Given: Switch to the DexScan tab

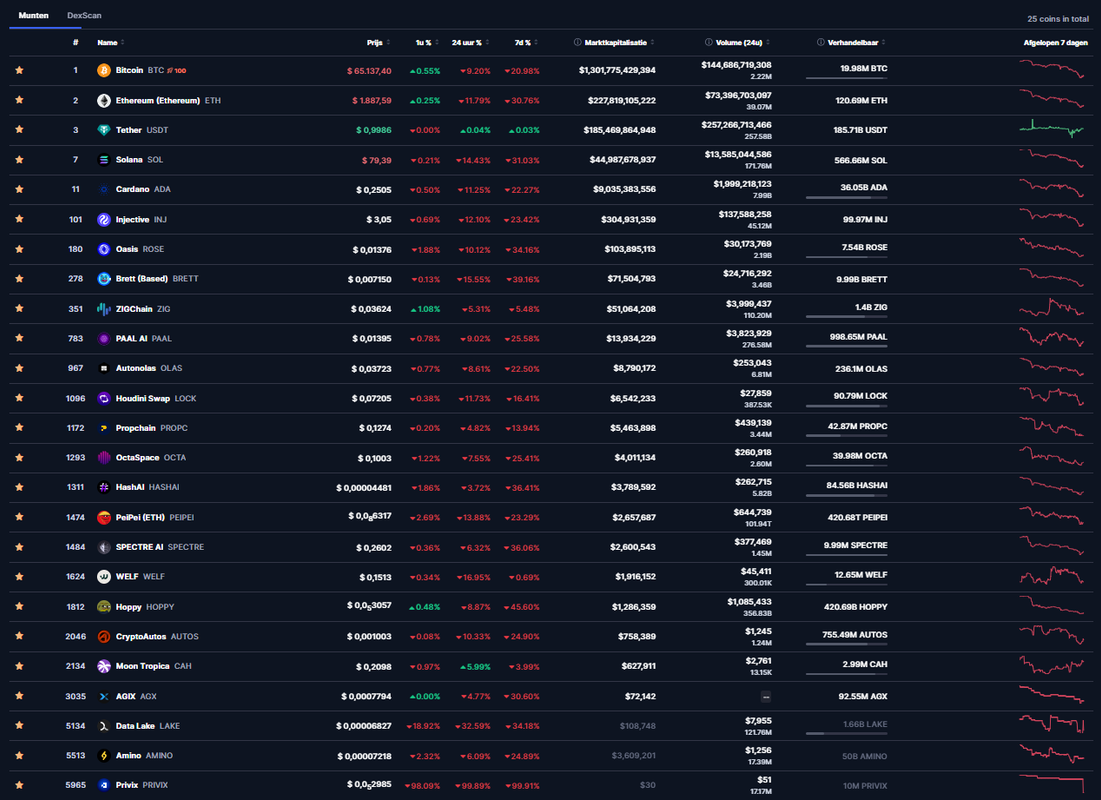Looking at the screenshot, I should pos(84,15).
